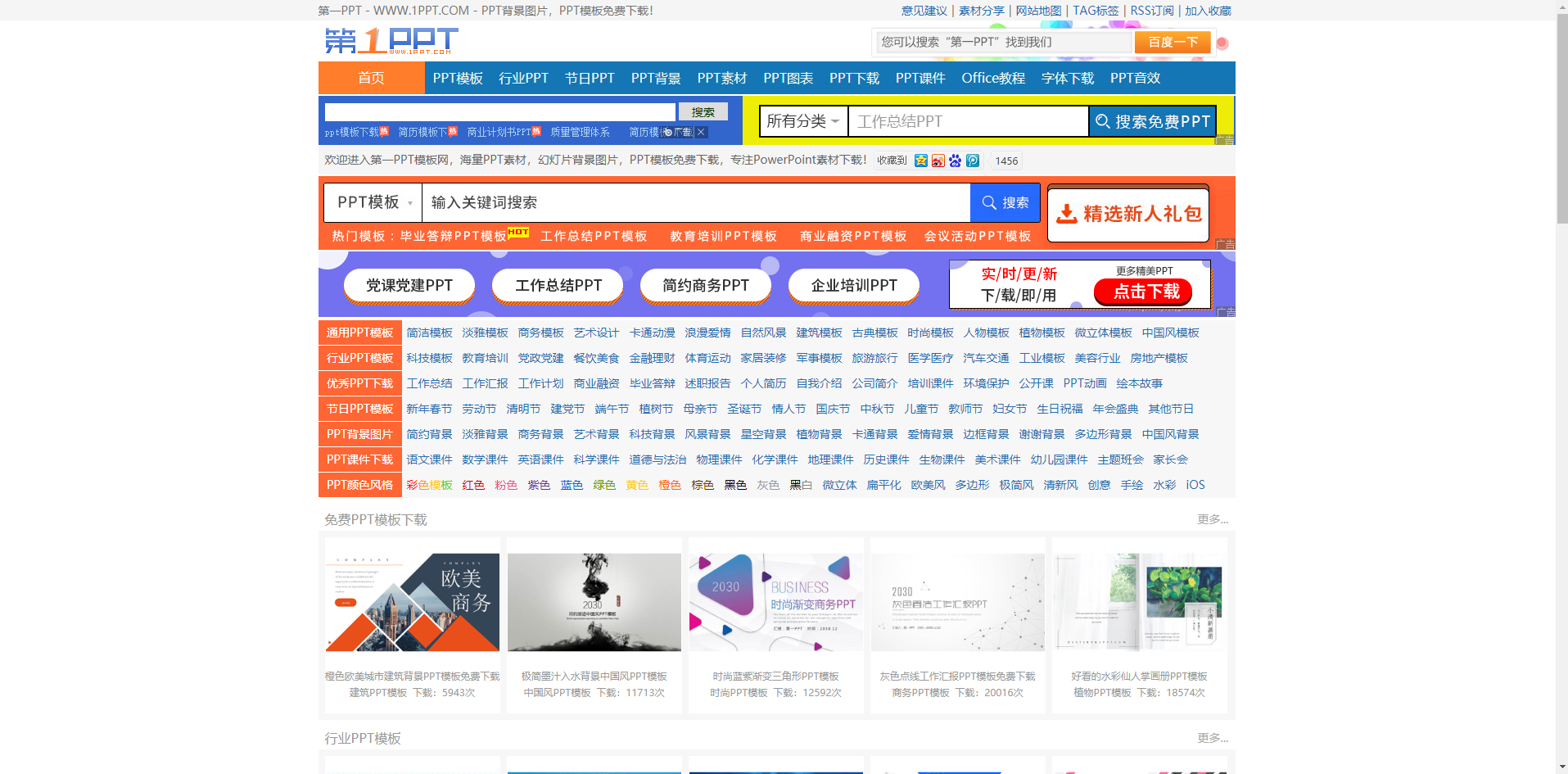Viewport: 1568px width, 774px height.
Task: Open the PPT背景图片 category label
Action: (360, 434)
